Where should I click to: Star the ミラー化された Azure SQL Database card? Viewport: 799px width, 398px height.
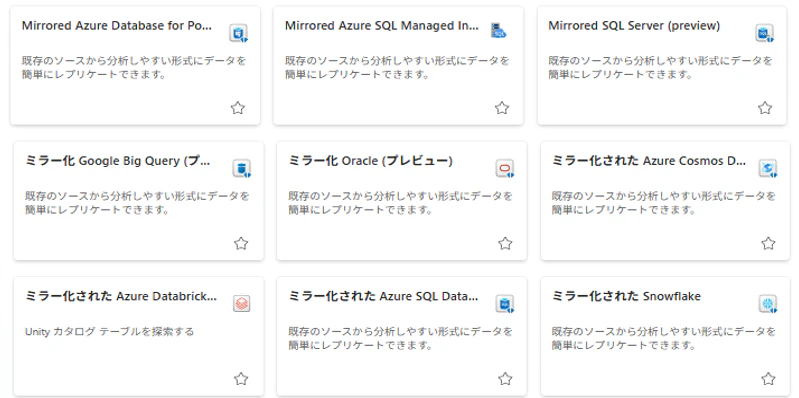coord(505,379)
